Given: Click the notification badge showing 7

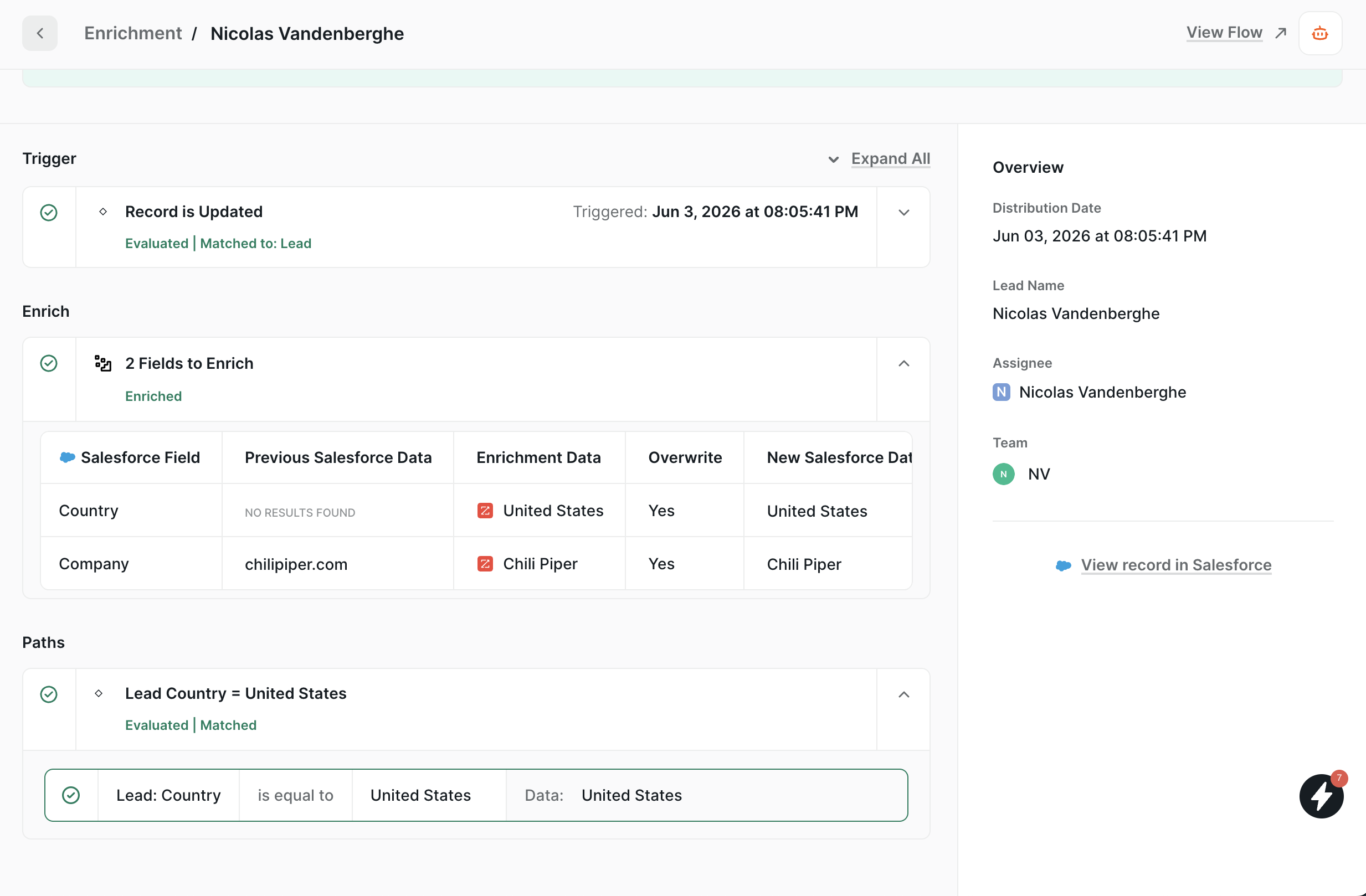Looking at the screenshot, I should click(x=1339, y=779).
